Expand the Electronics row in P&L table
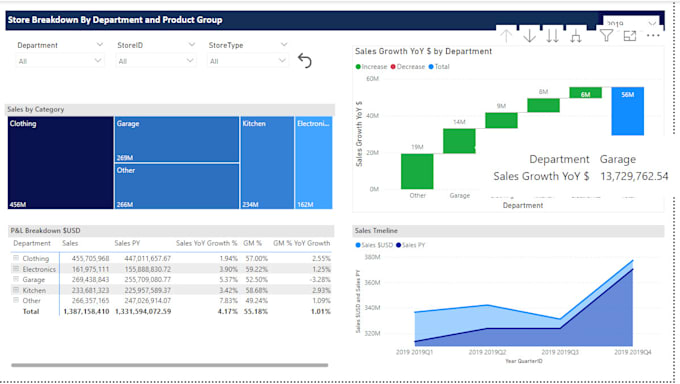Screen dimensions: 680x384 pyautogui.click(x=16, y=269)
